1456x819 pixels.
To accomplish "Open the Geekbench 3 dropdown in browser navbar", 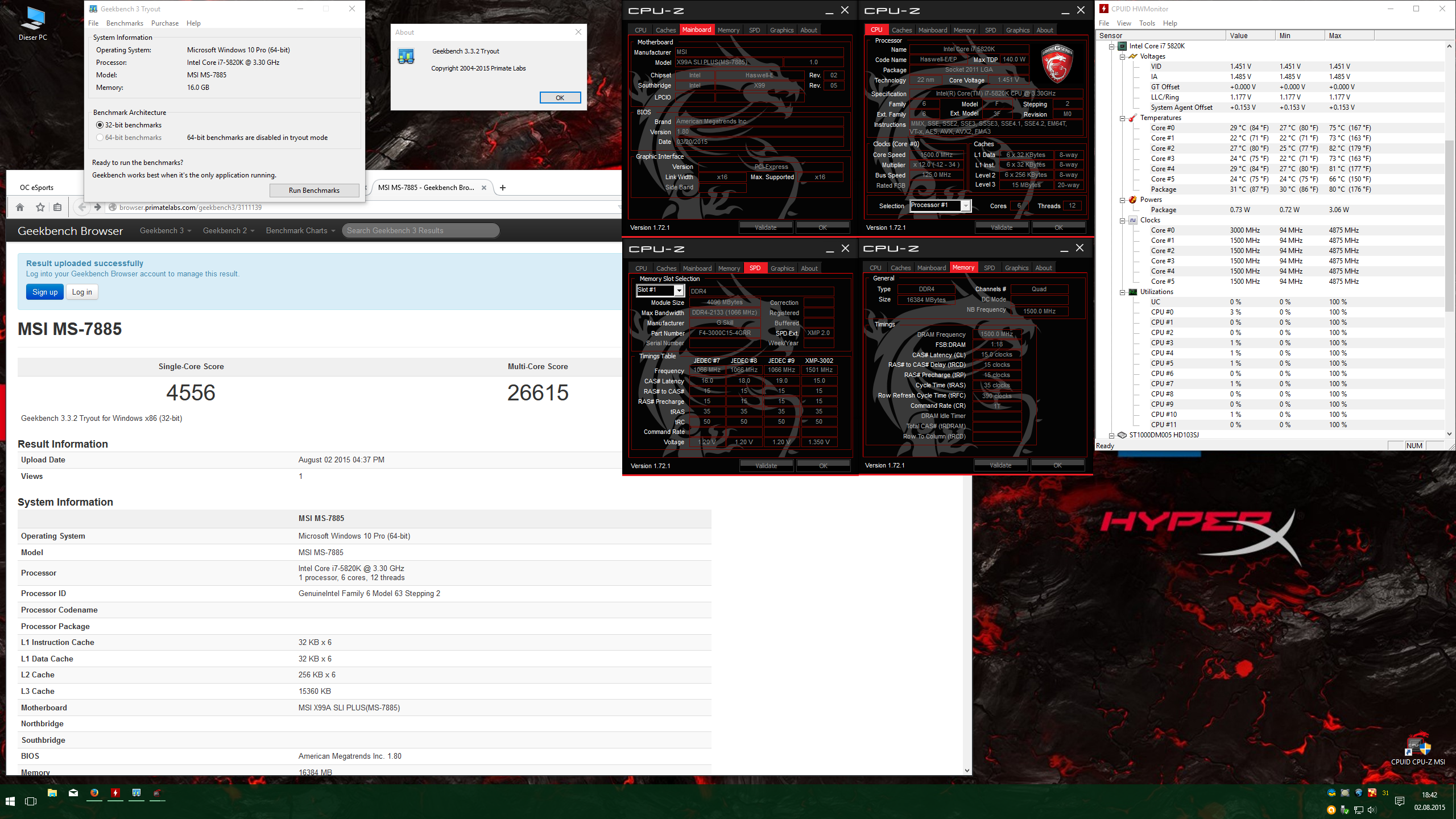I will pos(166,230).
